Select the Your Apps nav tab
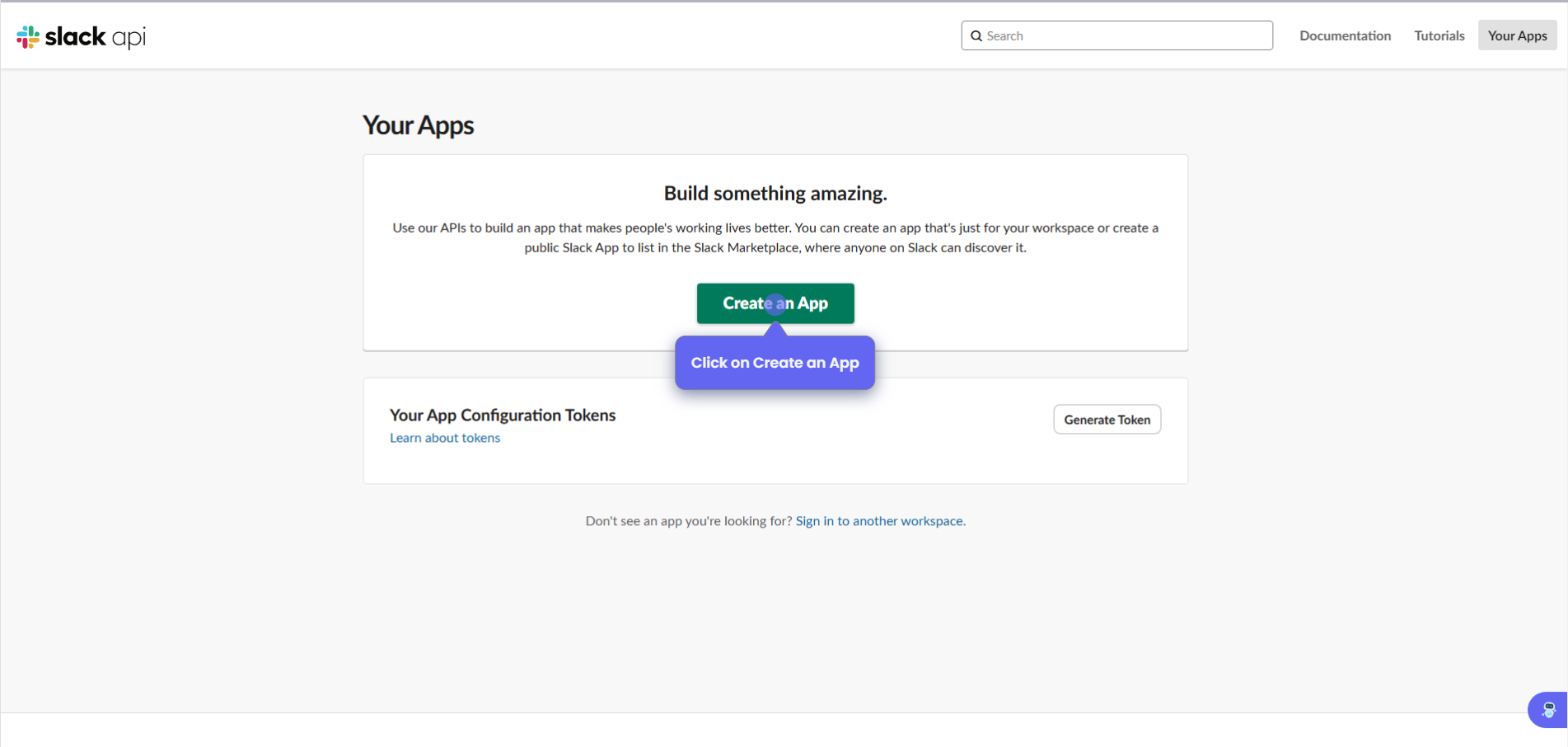 1517,36
